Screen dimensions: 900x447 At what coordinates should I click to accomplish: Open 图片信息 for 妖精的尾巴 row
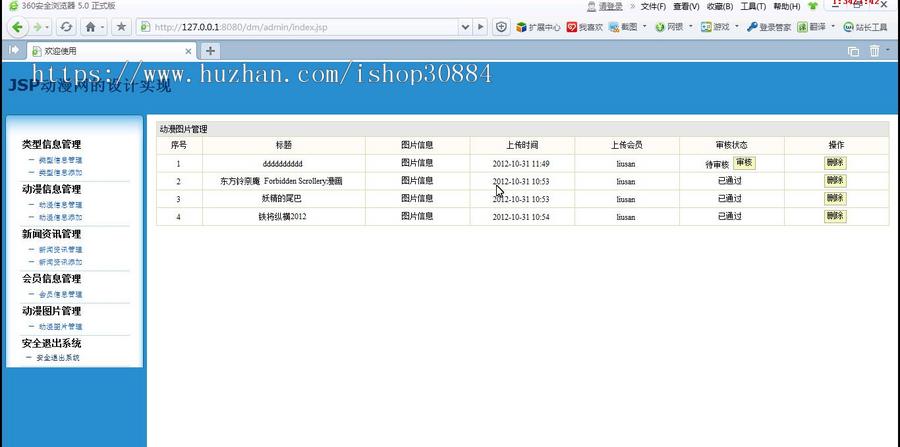[x=417, y=199]
